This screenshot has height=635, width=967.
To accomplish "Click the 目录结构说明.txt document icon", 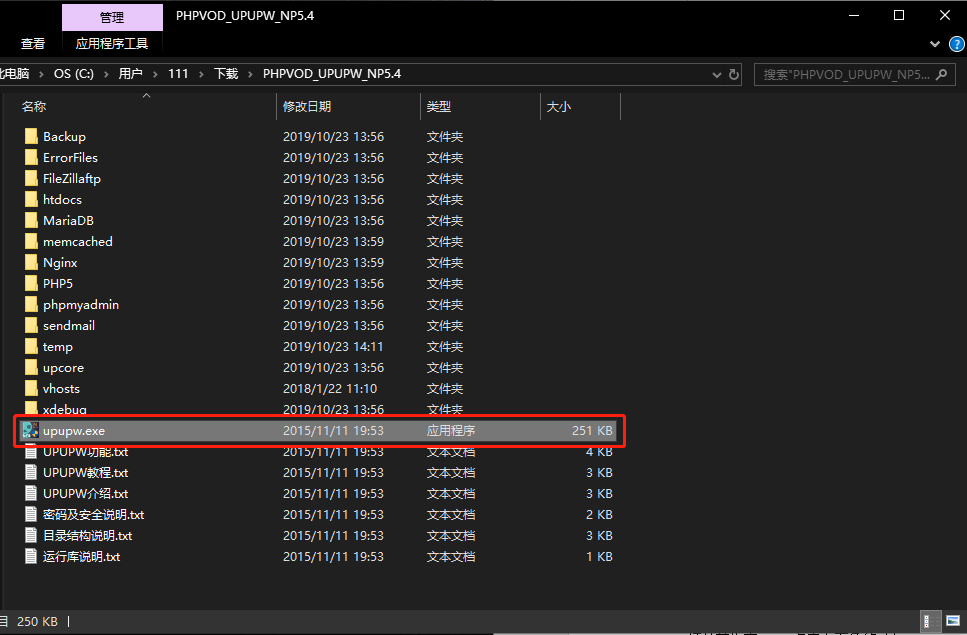I will pyautogui.click(x=31, y=535).
